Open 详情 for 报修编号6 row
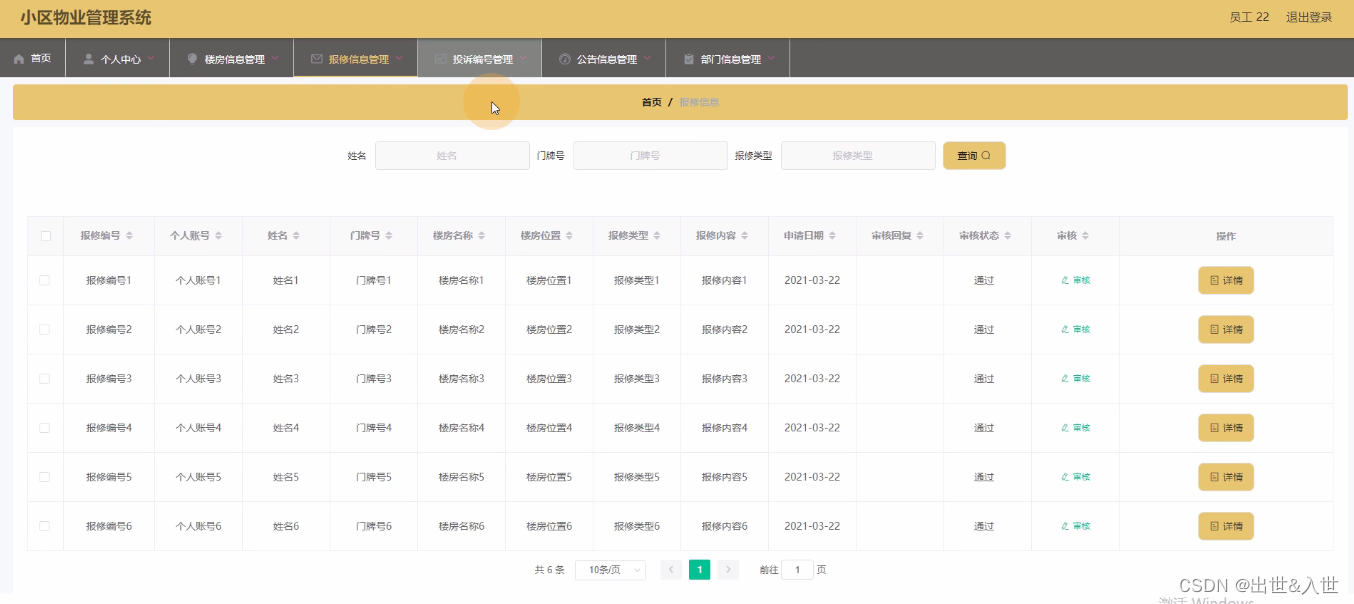The width and height of the screenshot is (1354, 604). (x=1226, y=526)
